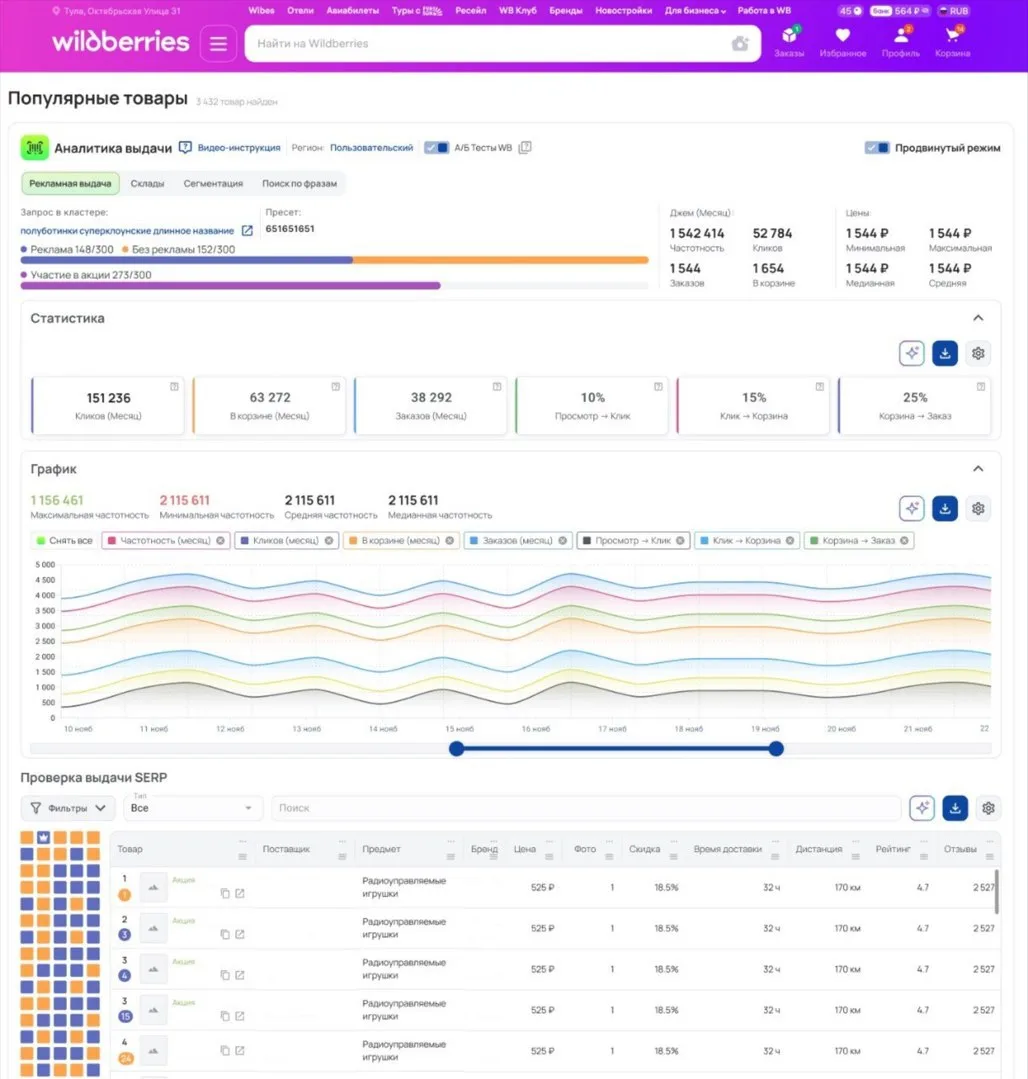Remove Корзина → Заказ series chip
1028x1079 pixels.
tap(904, 540)
